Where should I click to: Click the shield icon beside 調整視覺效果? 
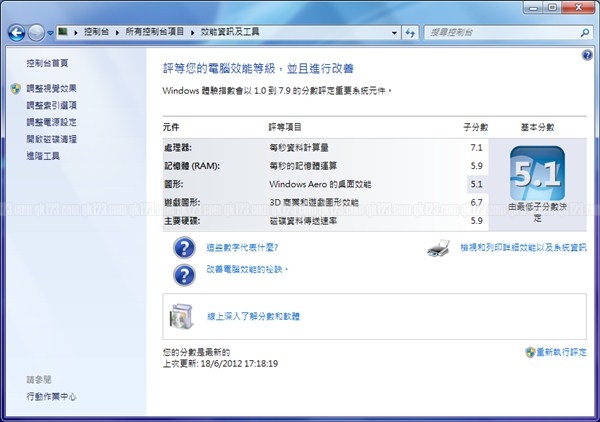pos(16,89)
